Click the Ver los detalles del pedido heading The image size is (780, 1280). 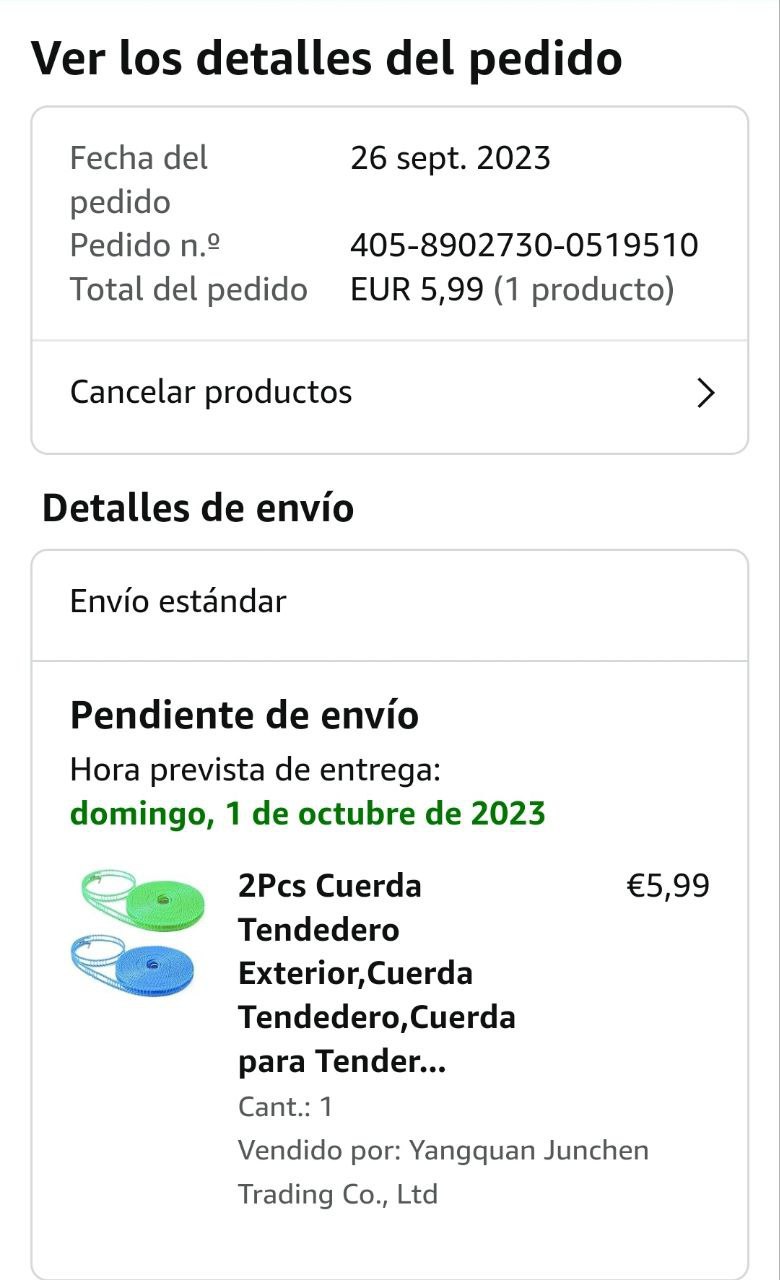pos(326,59)
